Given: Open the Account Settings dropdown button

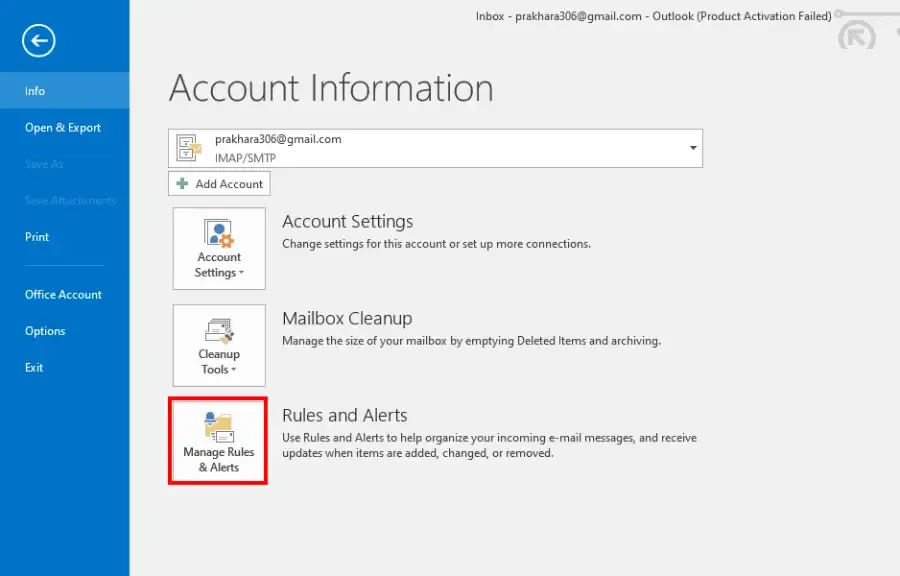Looking at the screenshot, I should [x=219, y=248].
